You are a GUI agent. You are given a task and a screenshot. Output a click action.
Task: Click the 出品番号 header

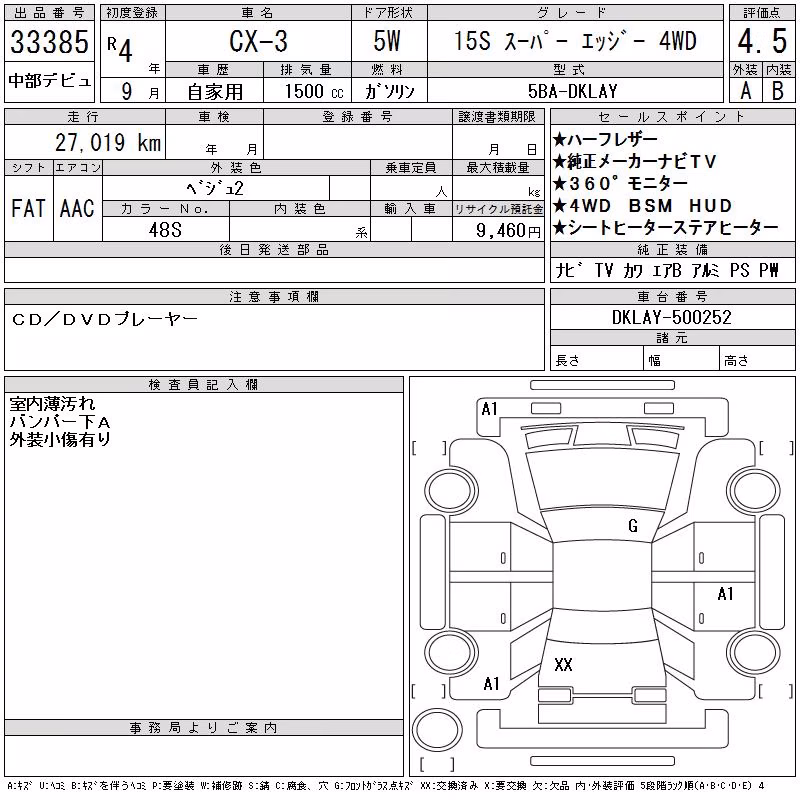(49, 13)
